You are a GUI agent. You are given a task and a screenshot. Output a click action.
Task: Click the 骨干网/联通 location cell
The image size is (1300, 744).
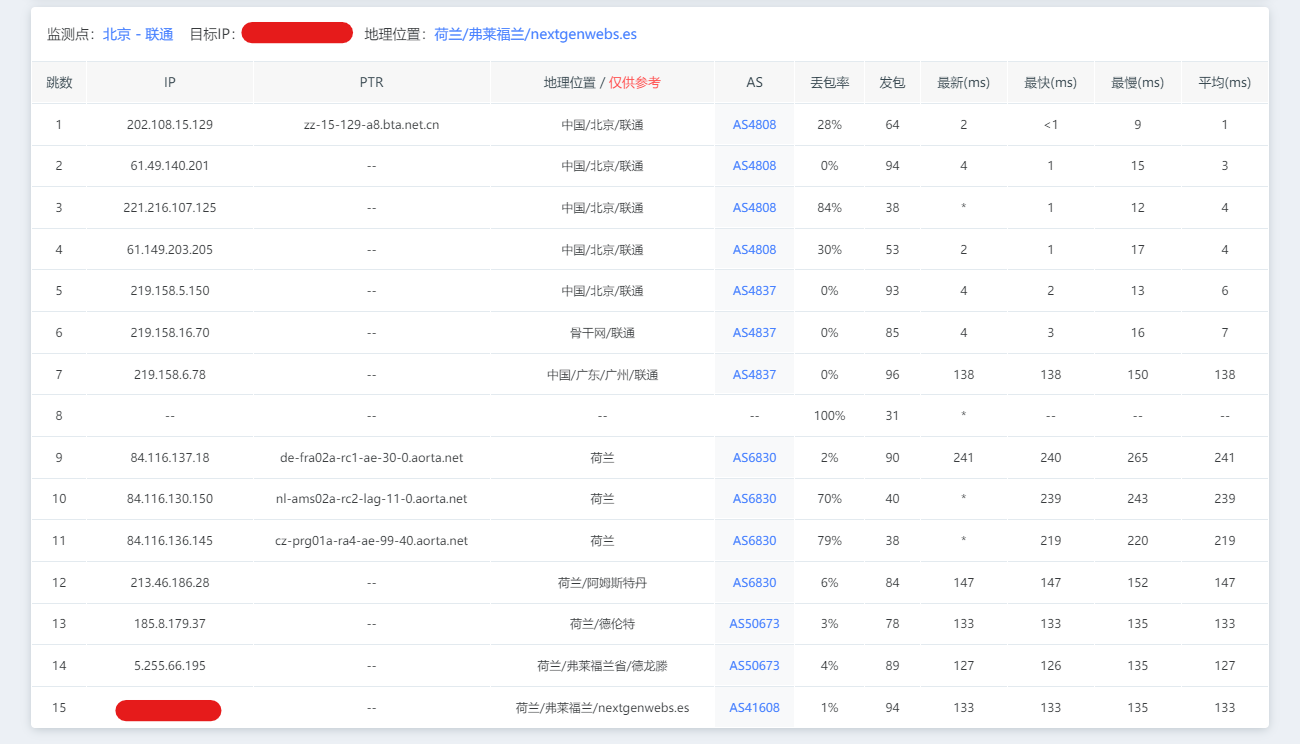pos(602,333)
